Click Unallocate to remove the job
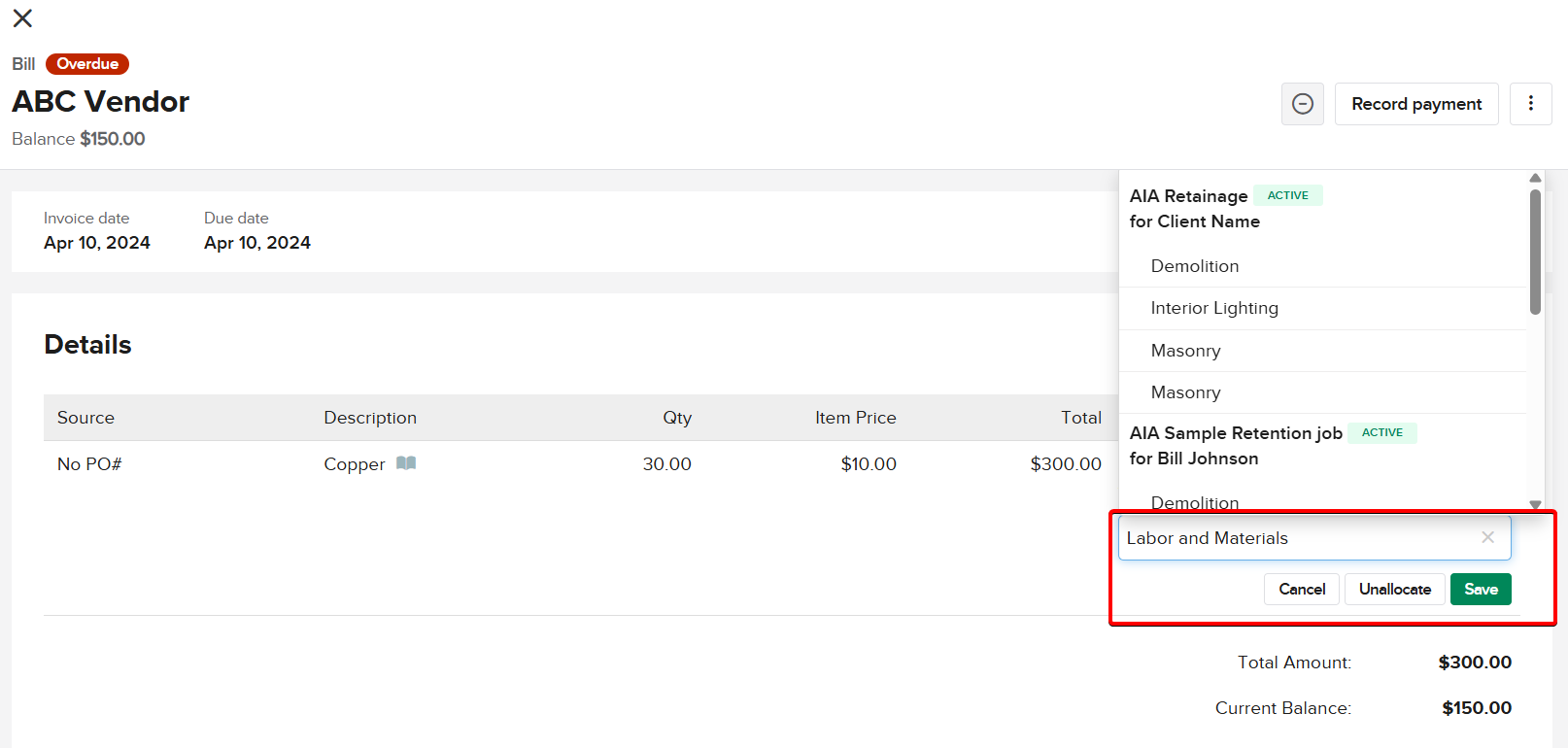1568x748 pixels. tap(1394, 589)
